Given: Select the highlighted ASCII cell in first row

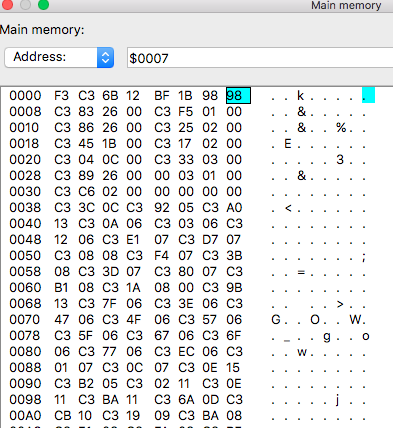Looking at the screenshot, I should click(x=368, y=95).
